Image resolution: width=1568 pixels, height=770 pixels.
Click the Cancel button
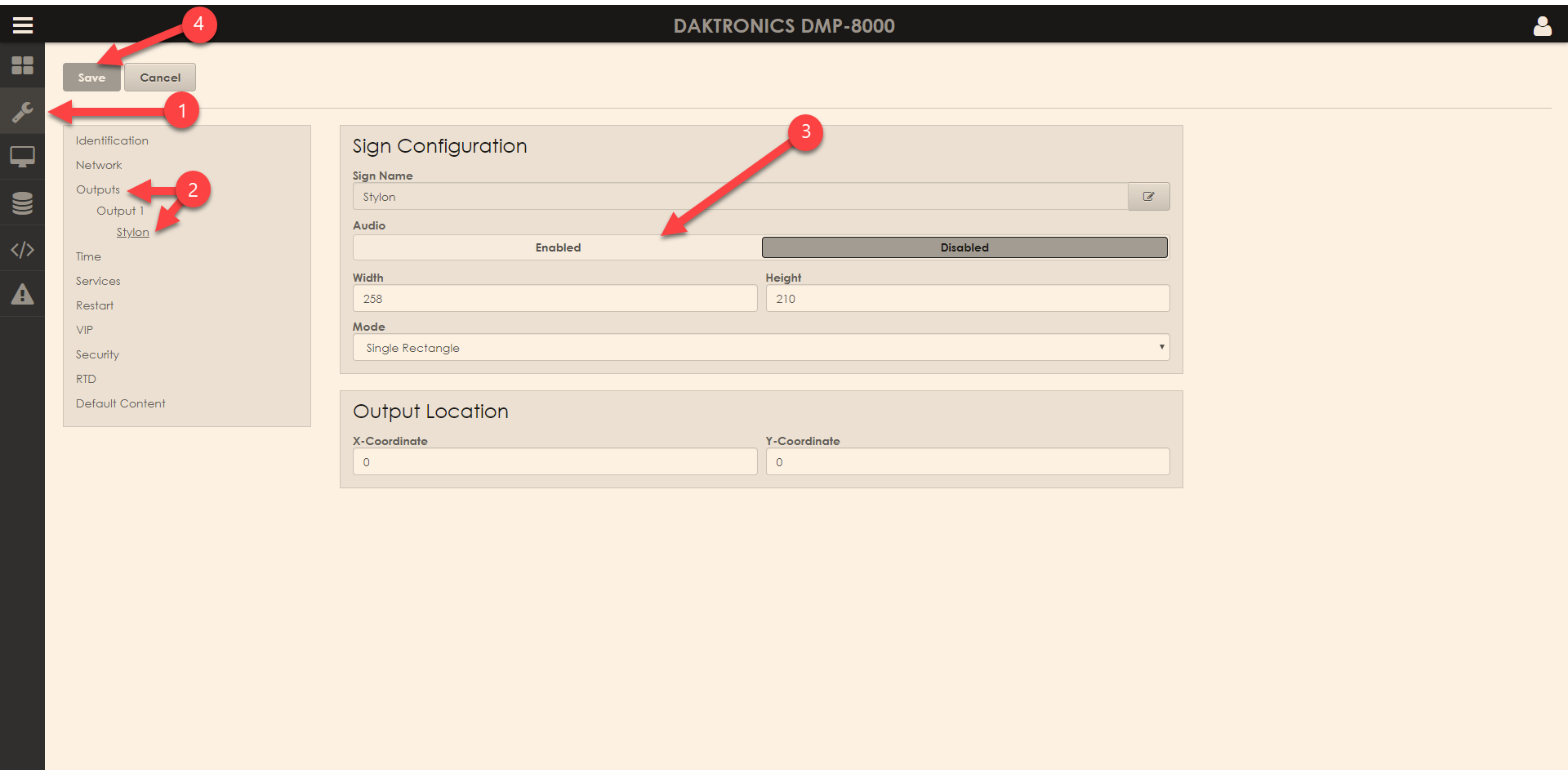pos(160,78)
